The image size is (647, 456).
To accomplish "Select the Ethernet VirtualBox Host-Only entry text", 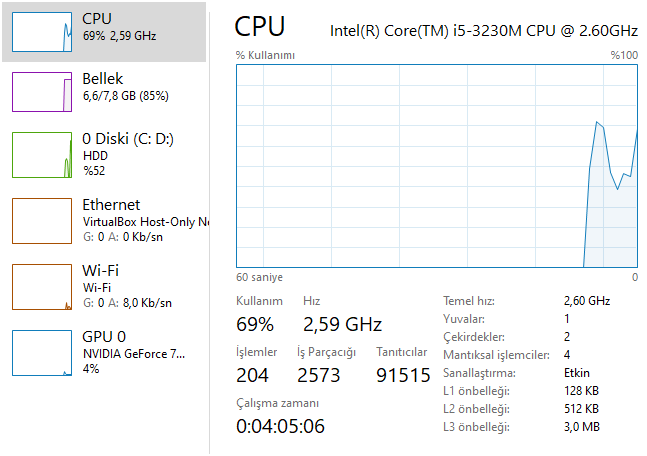I will [145, 221].
